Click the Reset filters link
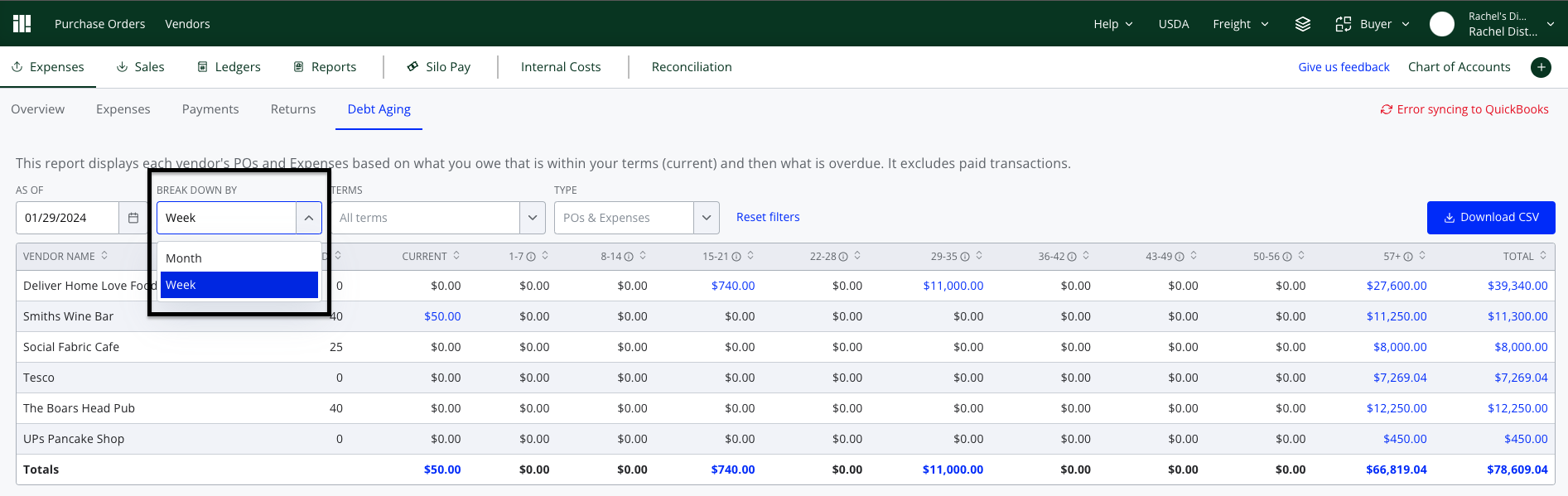 pyautogui.click(x=768, y=217)
